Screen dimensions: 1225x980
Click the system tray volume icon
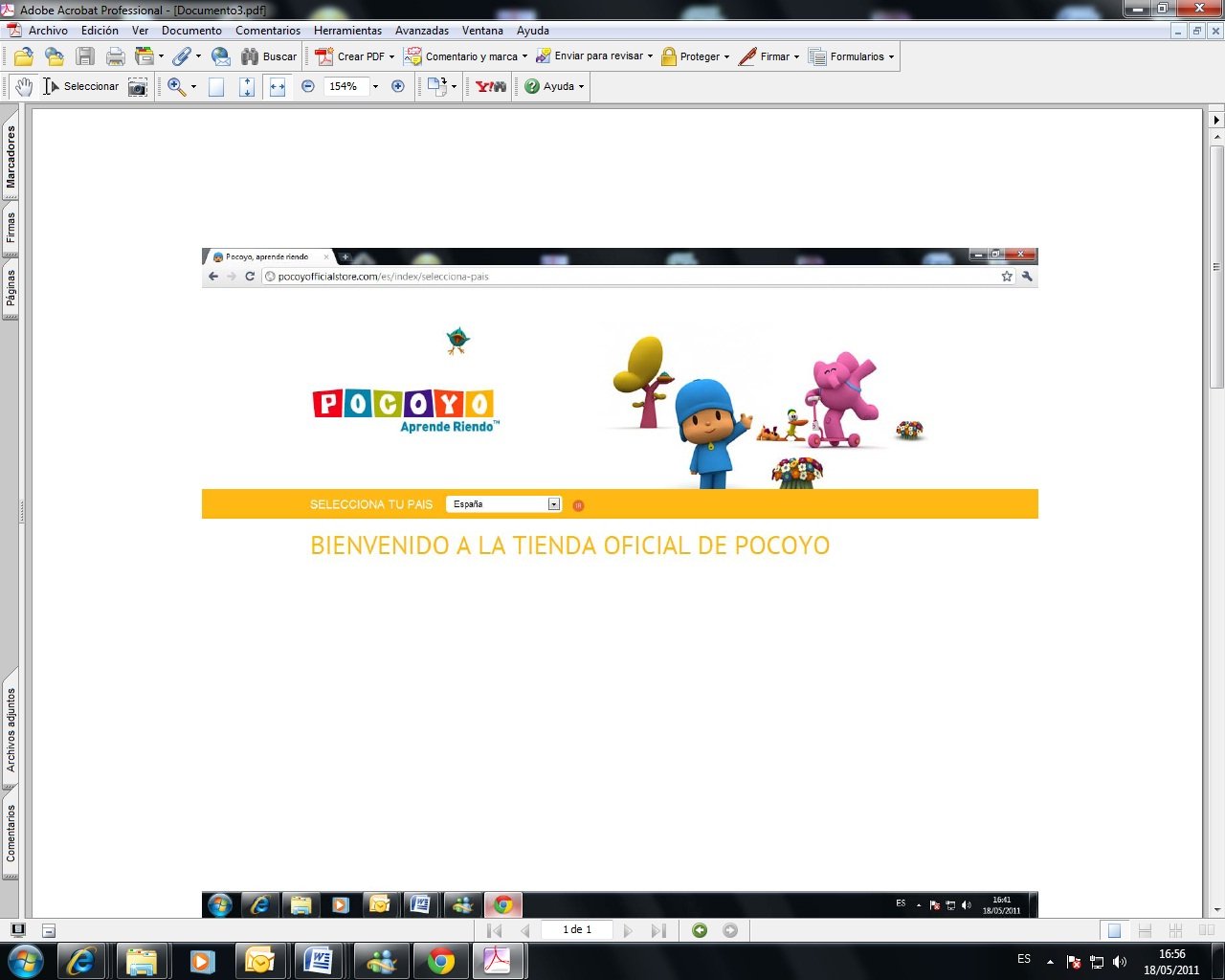1120,962
